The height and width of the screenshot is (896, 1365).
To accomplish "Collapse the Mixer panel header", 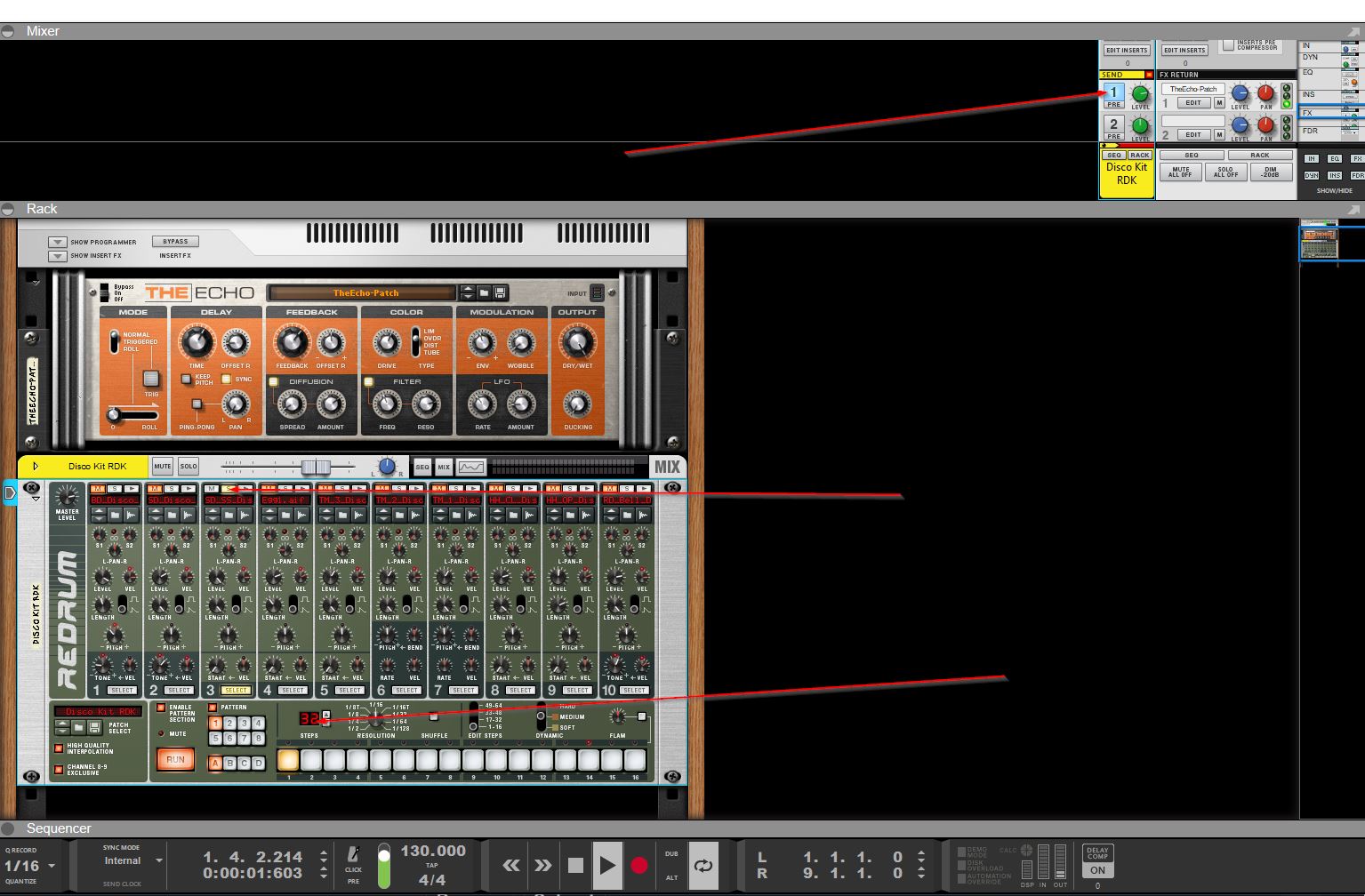I will 8,31.
